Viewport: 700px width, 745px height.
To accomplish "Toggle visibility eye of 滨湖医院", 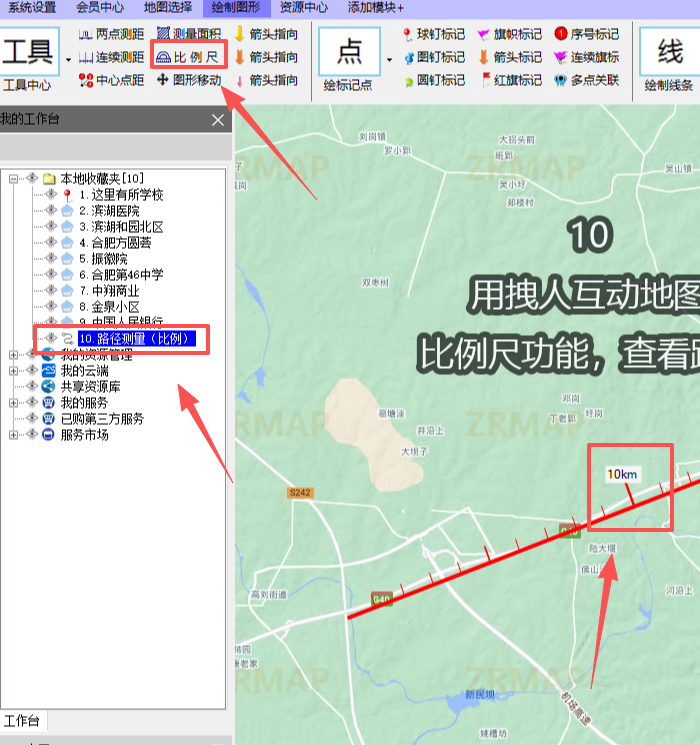I will 51,211.
